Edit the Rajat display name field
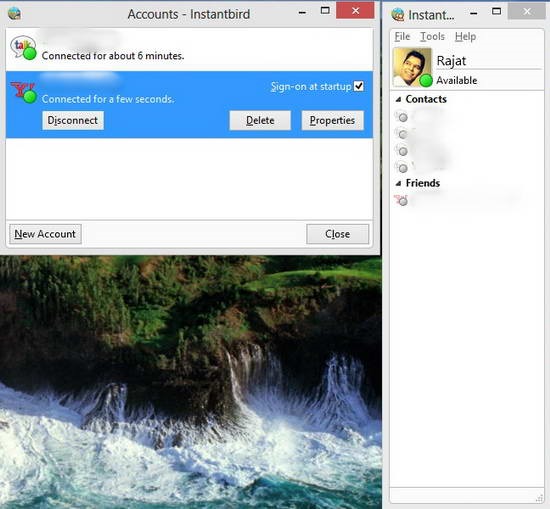Image resolution: width=550 pixels, height=509 pixels. tap(489, 61)
